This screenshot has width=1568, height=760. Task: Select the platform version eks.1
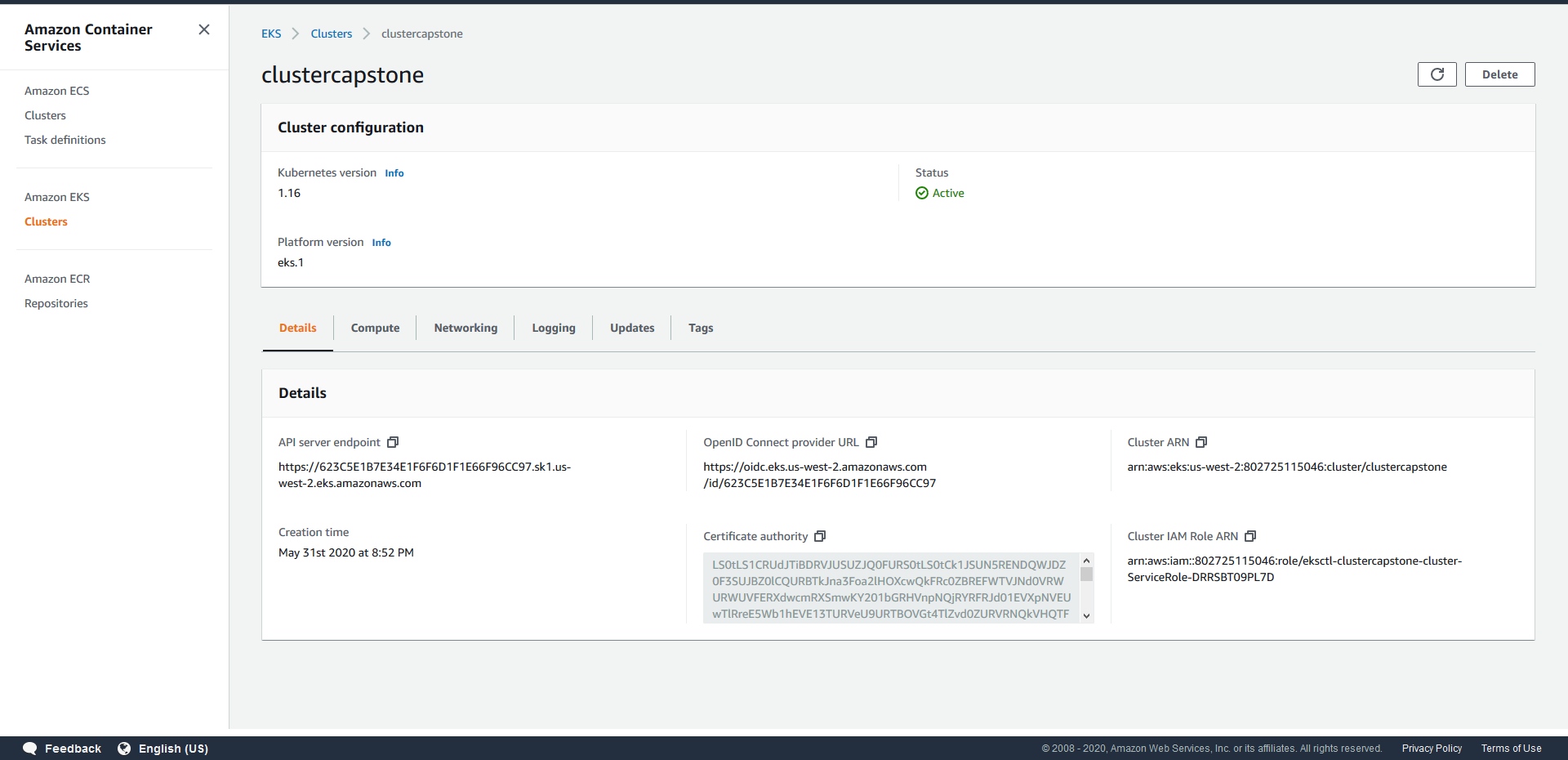coord(291,262)
